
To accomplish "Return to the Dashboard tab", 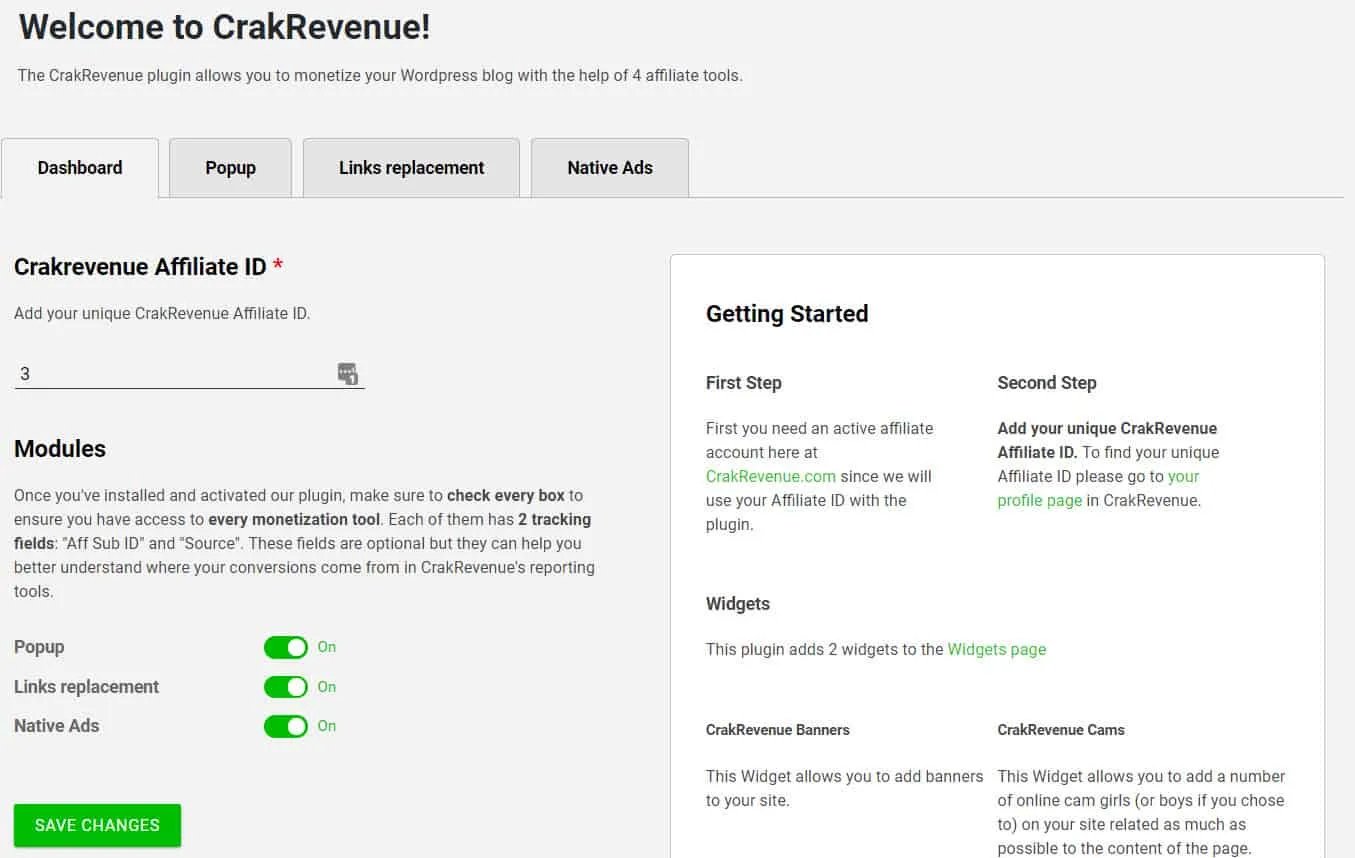I will click(79, 167).
